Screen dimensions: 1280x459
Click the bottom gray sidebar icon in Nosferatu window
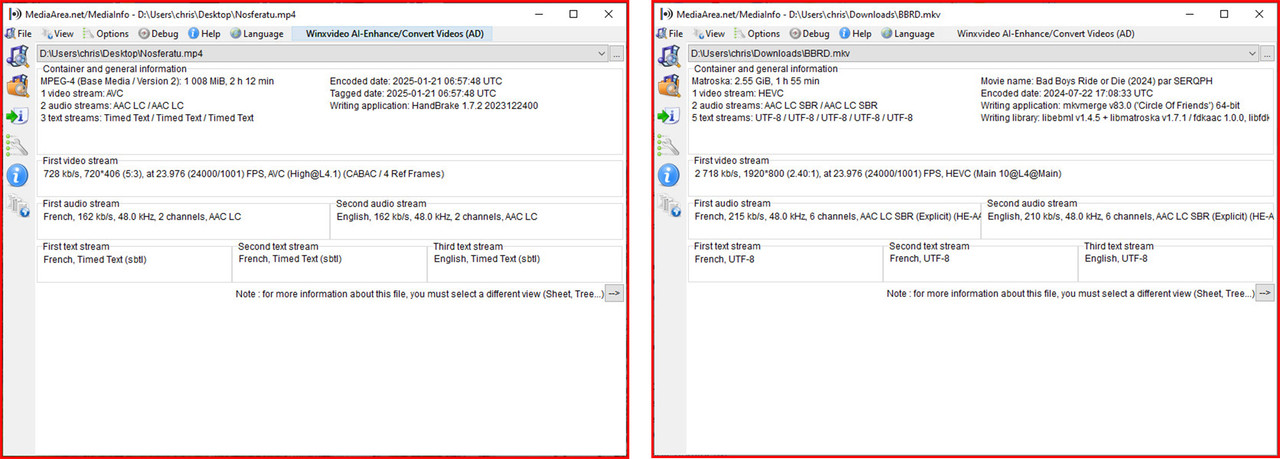pos(18,206)
